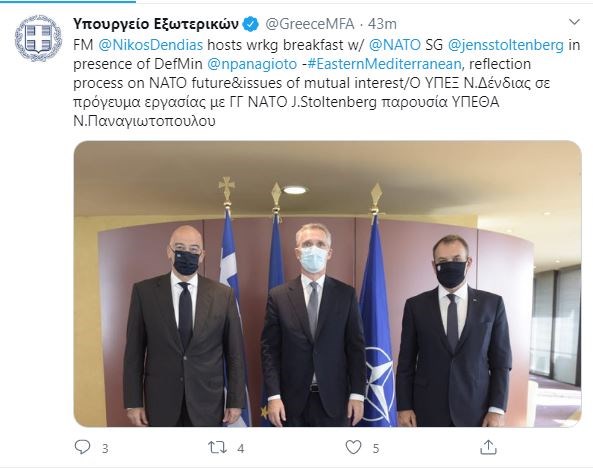Viewport: 593px width, 469px height.
Task: Open the Greek MFA profile avatar
Action: tap(38, 38)
